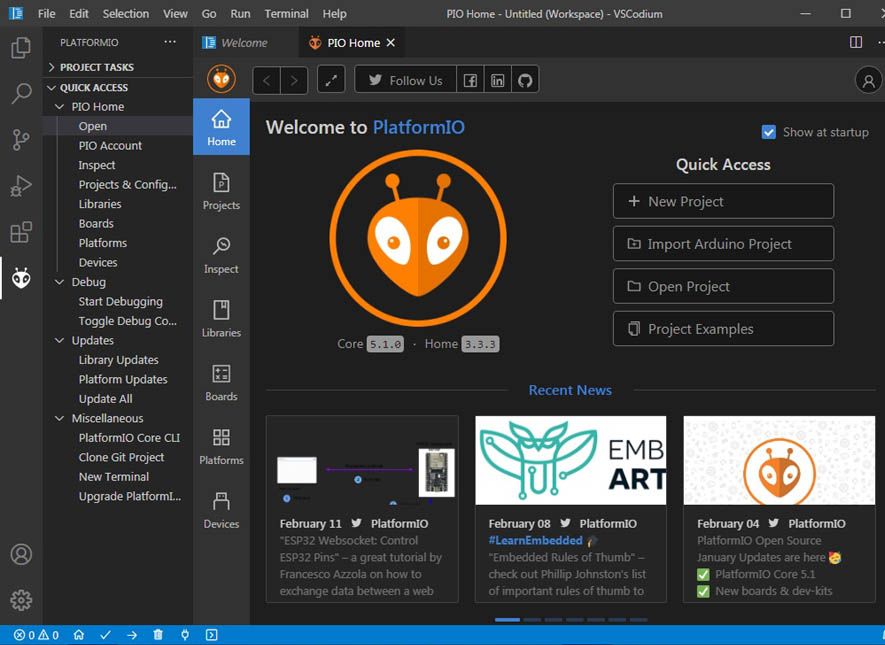Viewport: 885px width, 645px height.
Task: Click the Open Project button
Action: [723, 286]
